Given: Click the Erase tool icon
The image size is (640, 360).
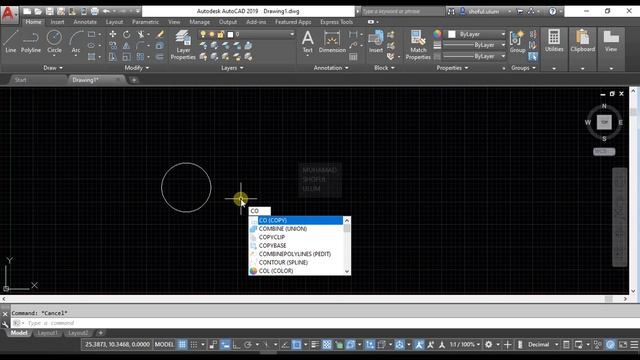Looking at the screenshot, I should coord(160,34).
